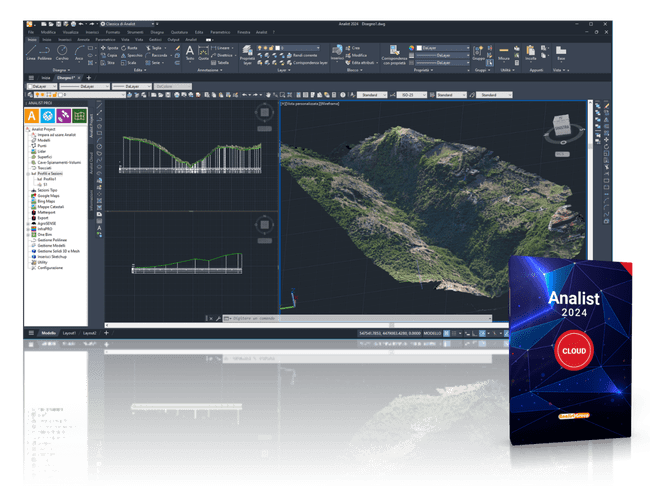Click Corrispondenza con proprietà tool

394,55
